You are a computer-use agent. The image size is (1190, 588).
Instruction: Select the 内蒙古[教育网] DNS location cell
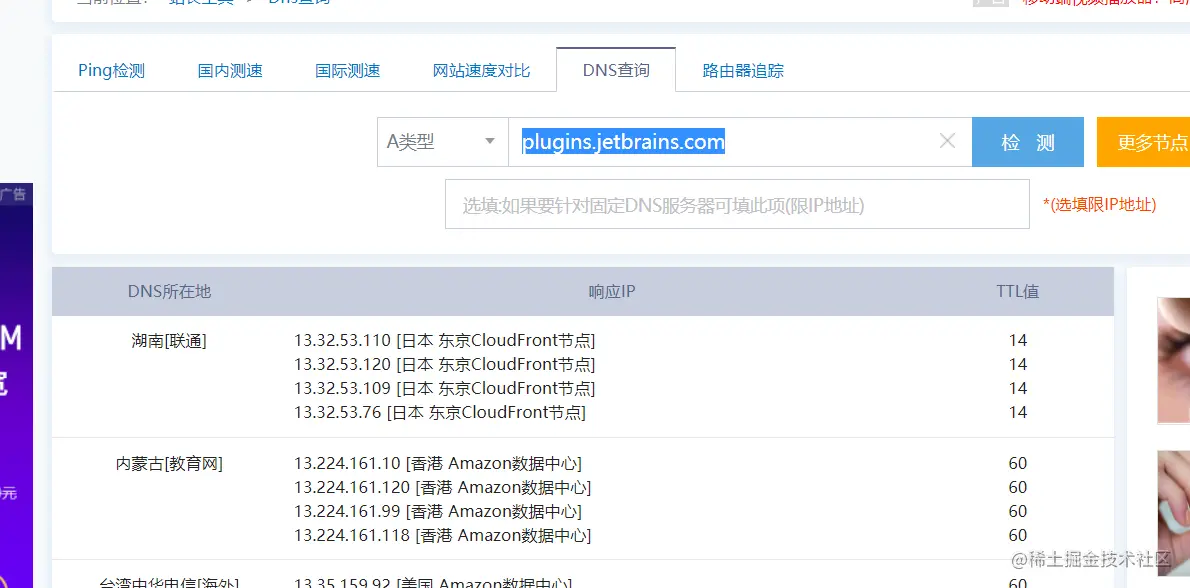[169, 464]
